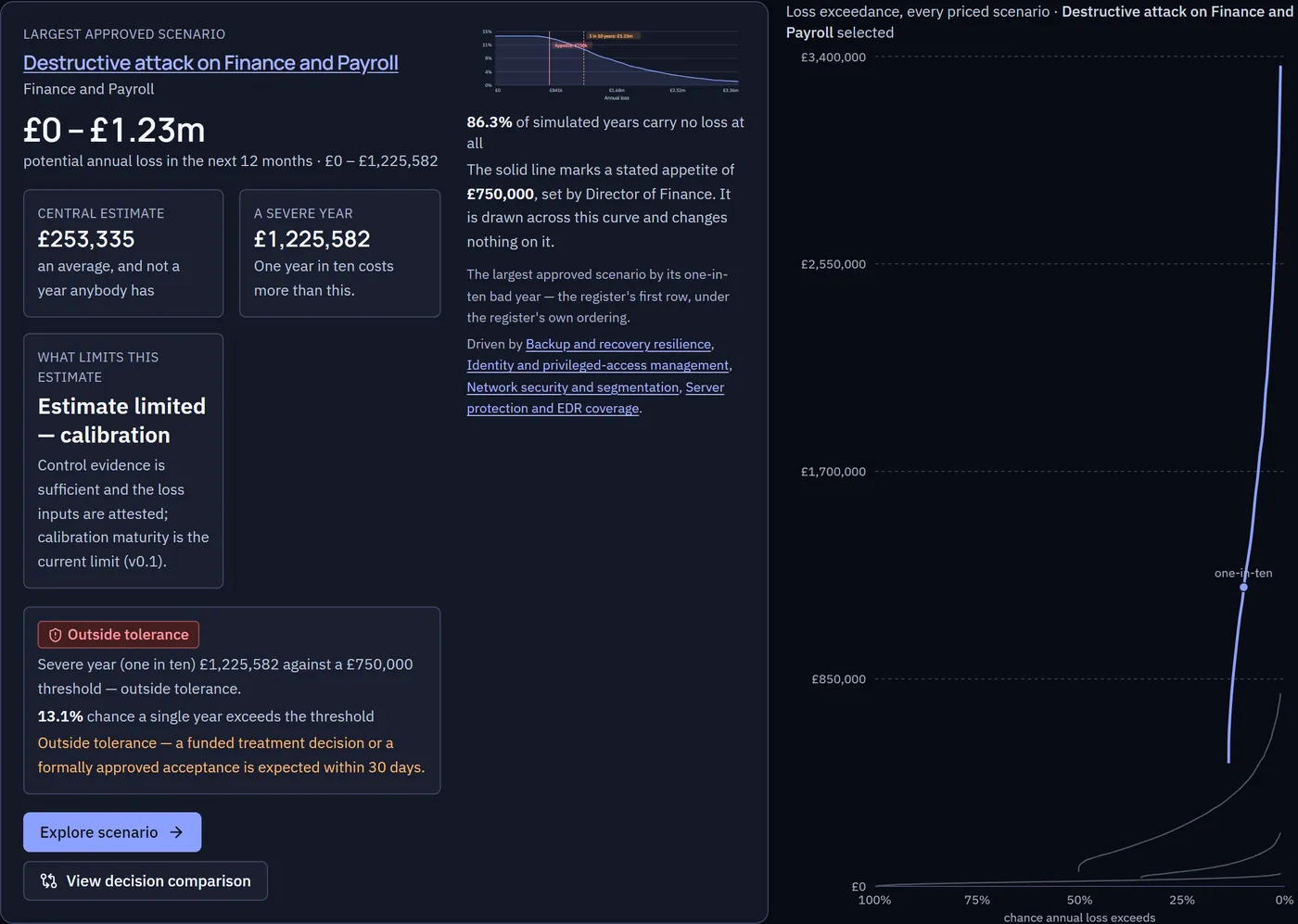Click the 'one-in-ten' chart annotation text

tap(1243, 573)
